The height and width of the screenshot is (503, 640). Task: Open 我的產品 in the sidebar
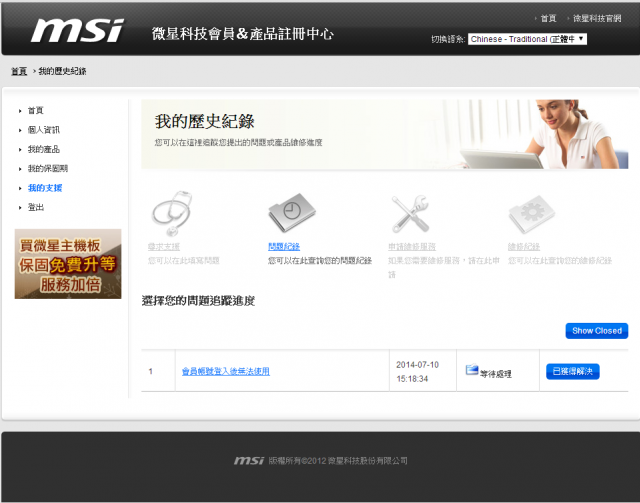pos(44,149)
